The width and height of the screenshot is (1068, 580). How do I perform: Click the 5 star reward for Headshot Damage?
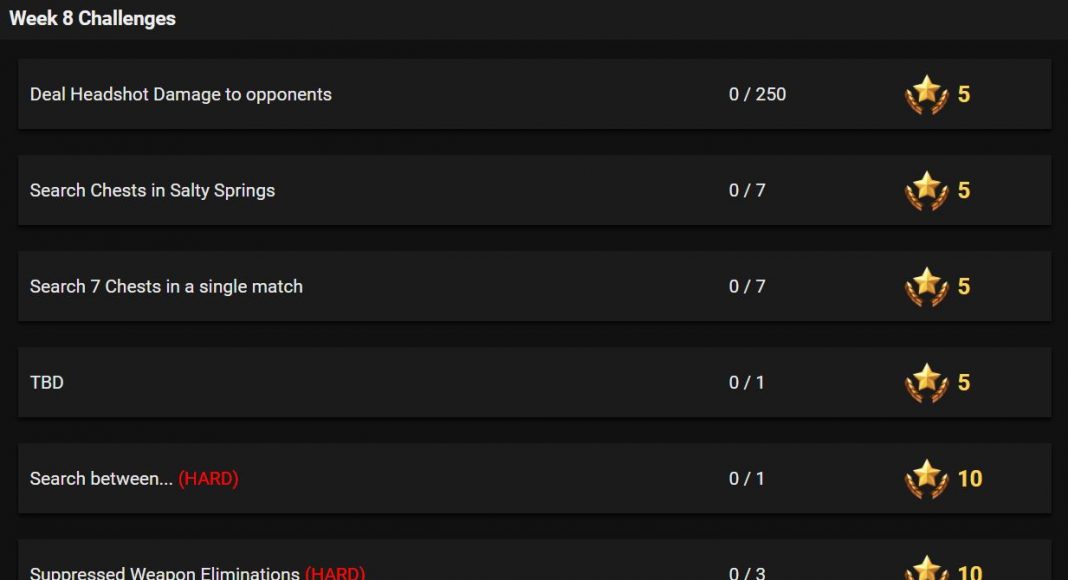click(x=963, y=94)
